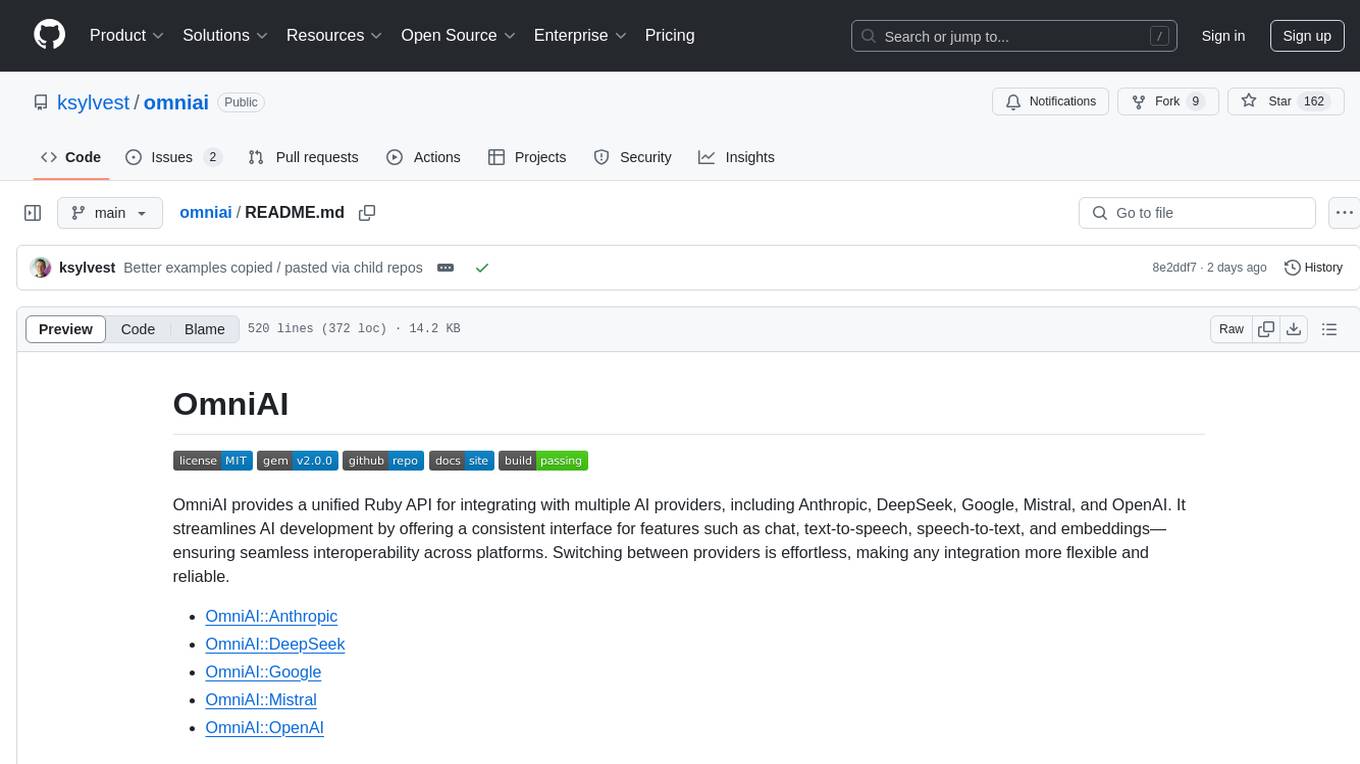The height and width of the screenshot is (764, 1360).
Task: Open the commit message about better examples
Action: (273, 268)
